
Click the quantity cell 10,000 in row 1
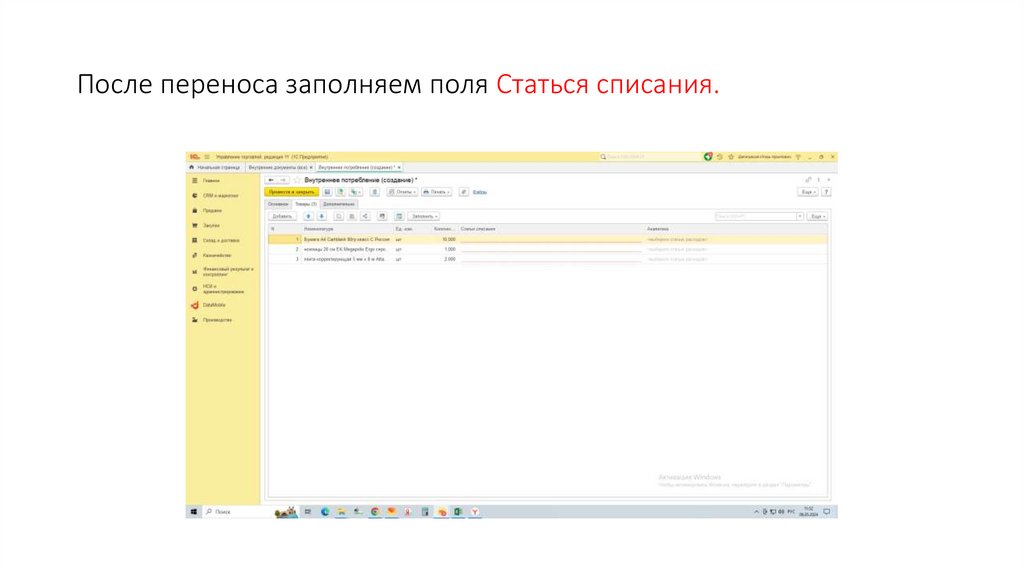(445, 240)
